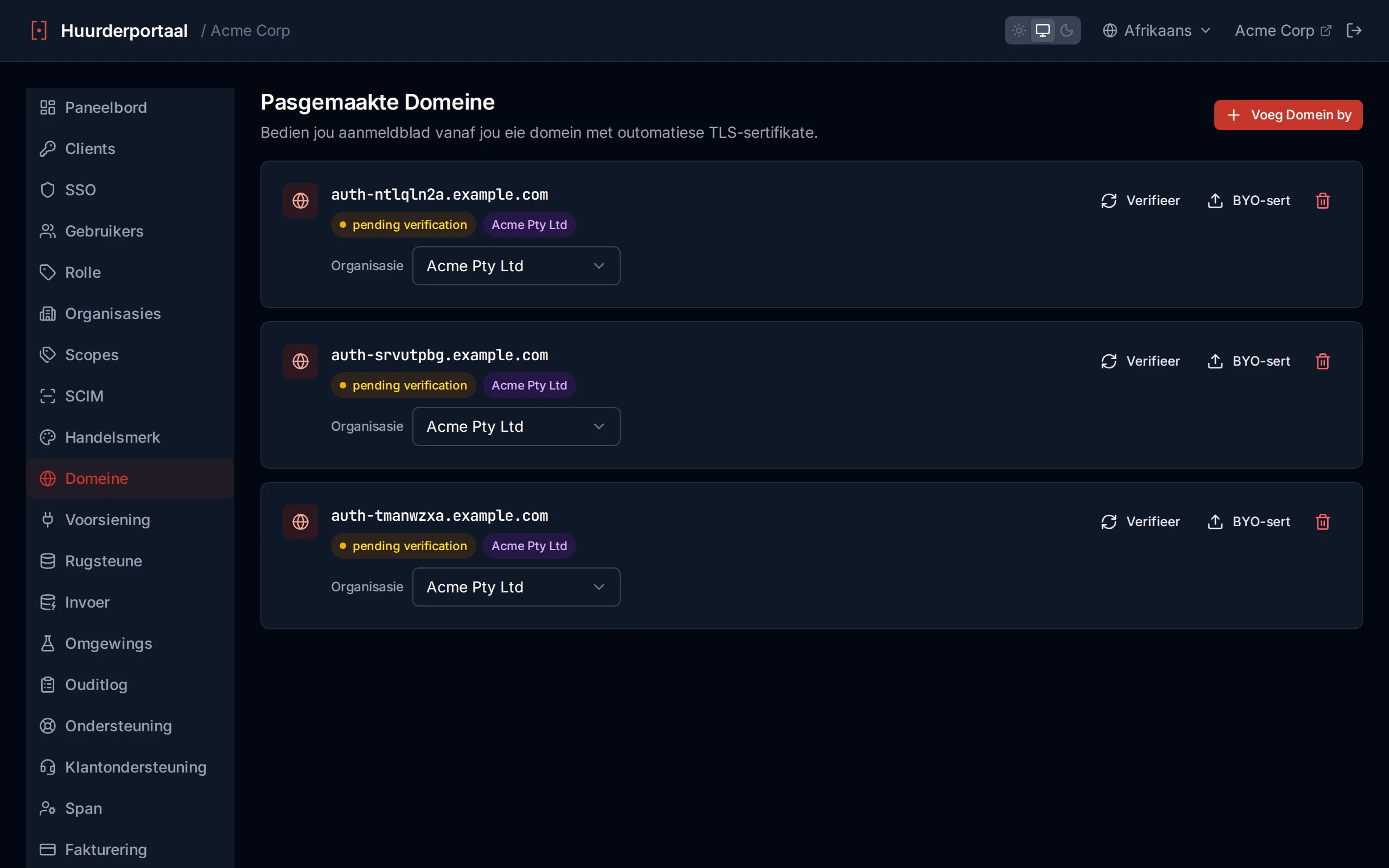
Task: Expand Organisasie dropdown for auth-ntlqln2a domain
Action: point(516,266)
